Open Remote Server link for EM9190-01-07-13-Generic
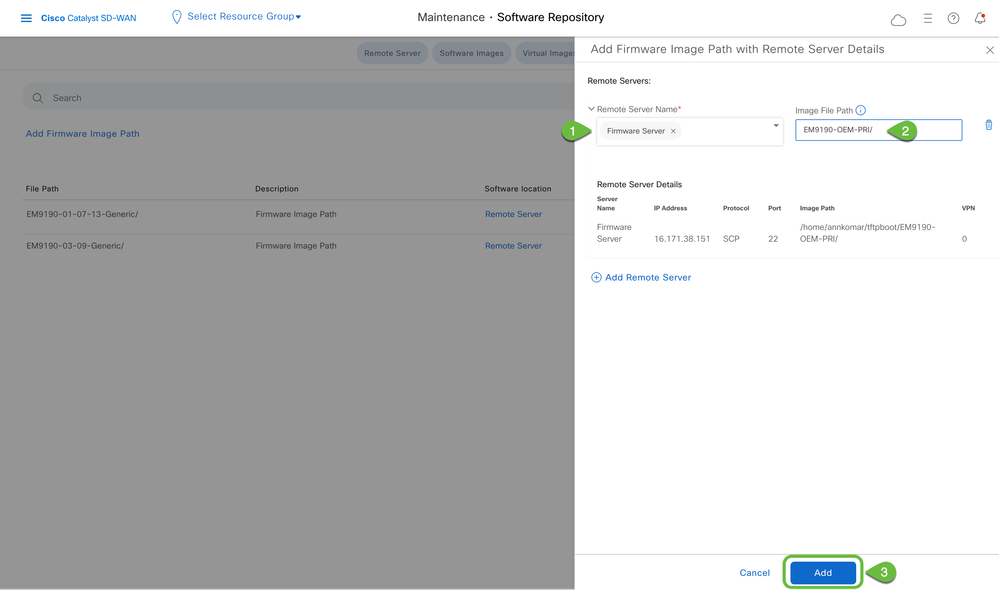 514,214
